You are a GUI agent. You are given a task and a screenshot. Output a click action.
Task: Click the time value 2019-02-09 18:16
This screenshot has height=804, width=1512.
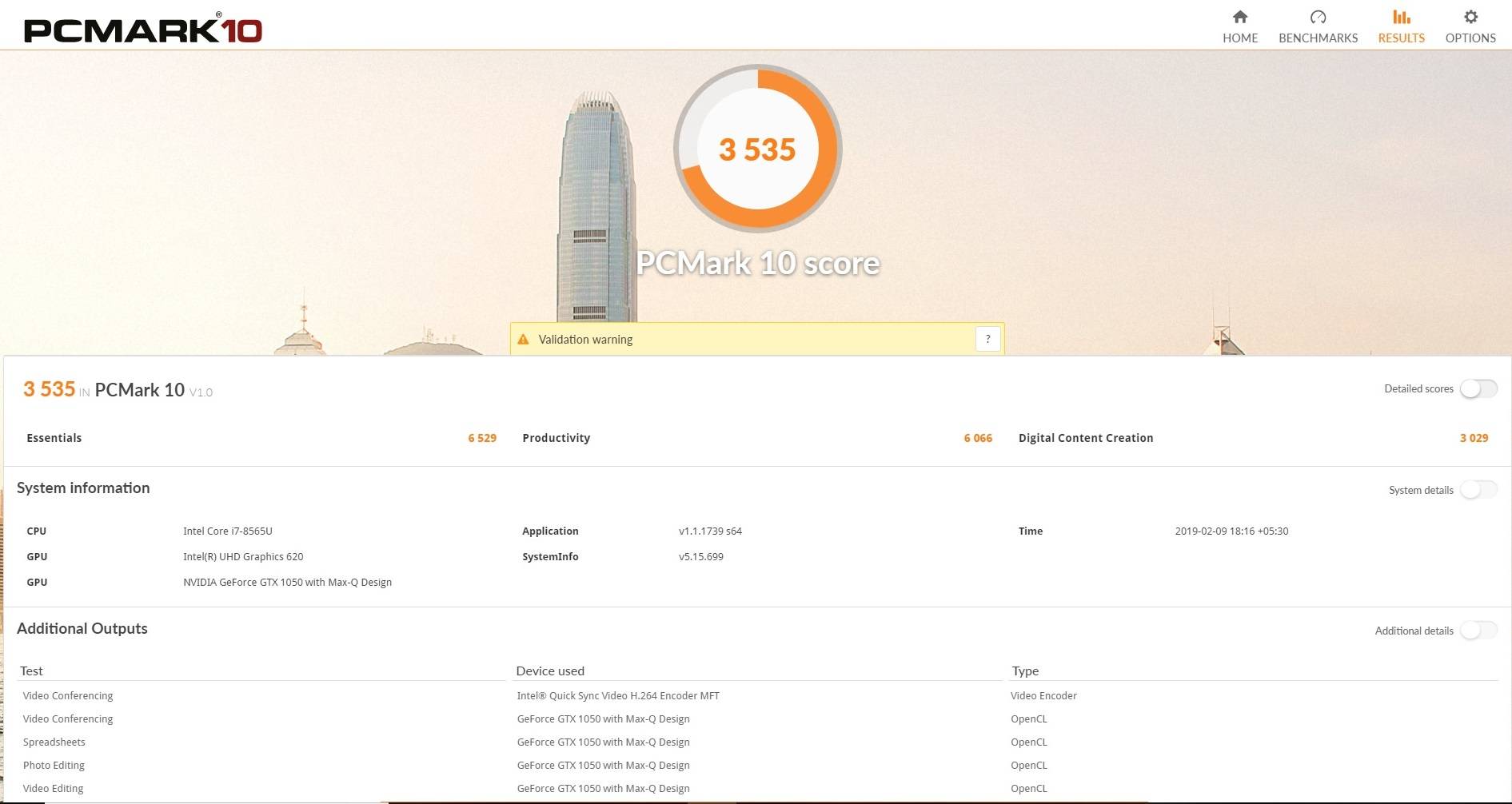(1231, 531)
